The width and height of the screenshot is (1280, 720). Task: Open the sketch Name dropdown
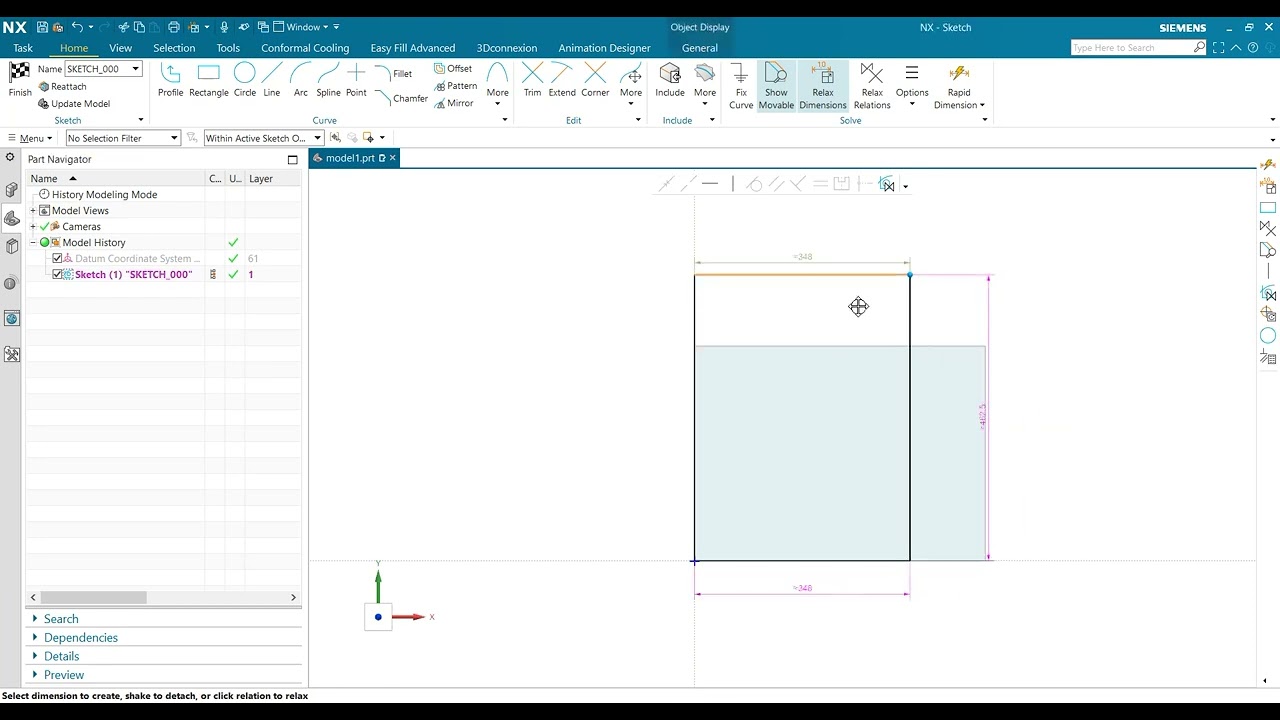[x=135, y=69]
